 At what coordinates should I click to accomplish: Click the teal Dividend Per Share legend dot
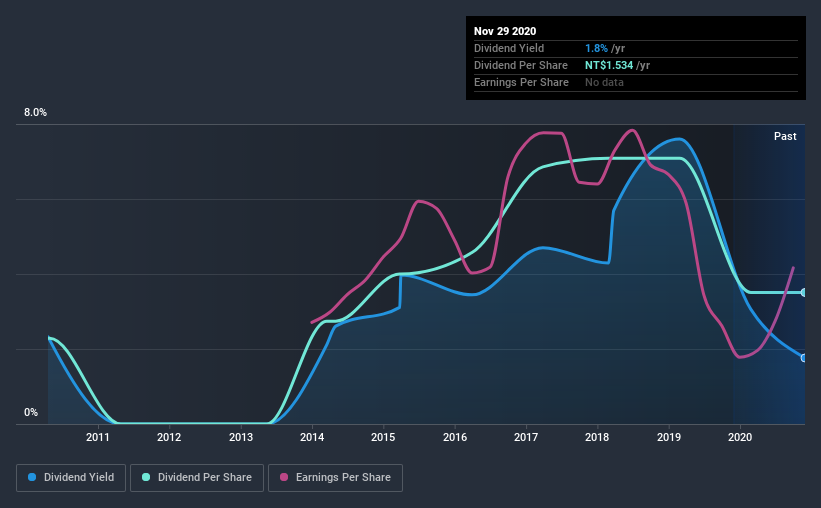(146, 477)
